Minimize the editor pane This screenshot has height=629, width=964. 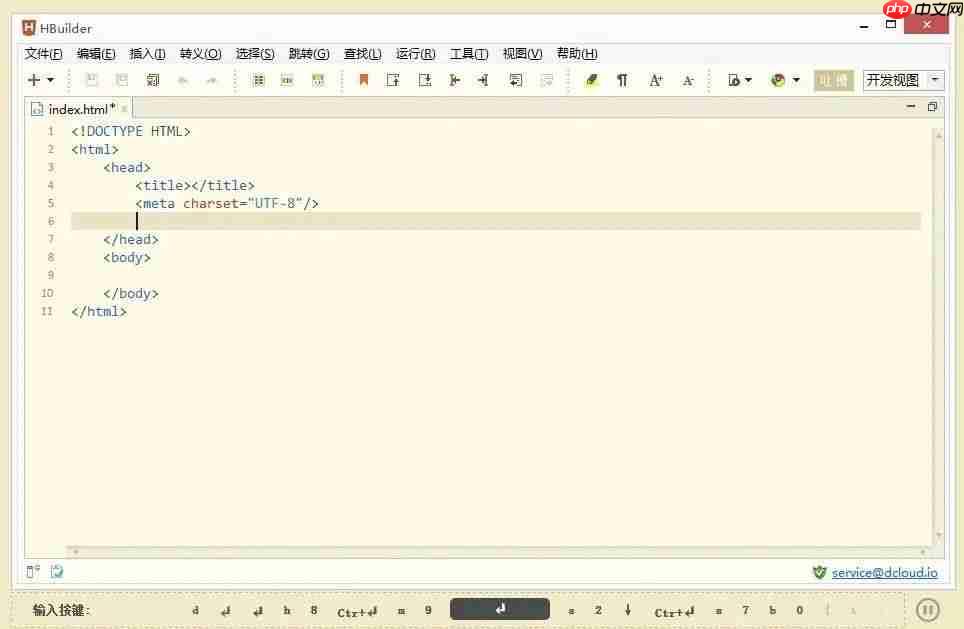tap(911, 106)
